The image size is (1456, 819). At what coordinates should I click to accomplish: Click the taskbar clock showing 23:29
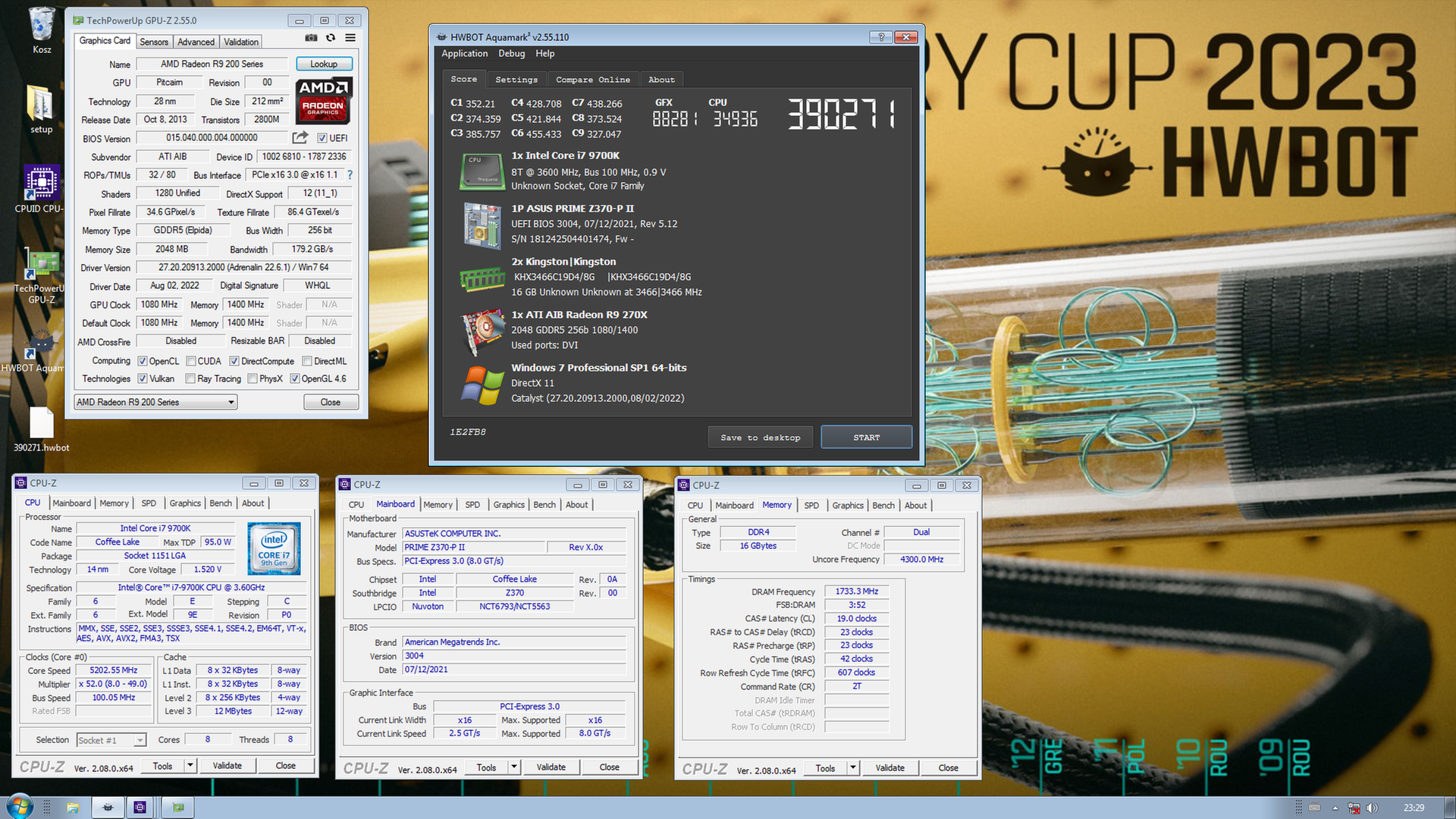1414,808
